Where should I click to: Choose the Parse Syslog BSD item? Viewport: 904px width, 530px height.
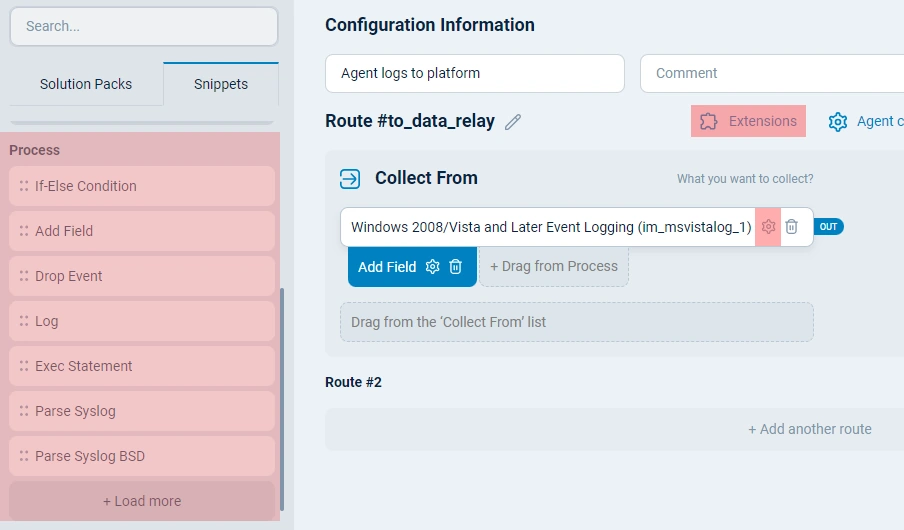pyautogui.click(x=142, y=456)
